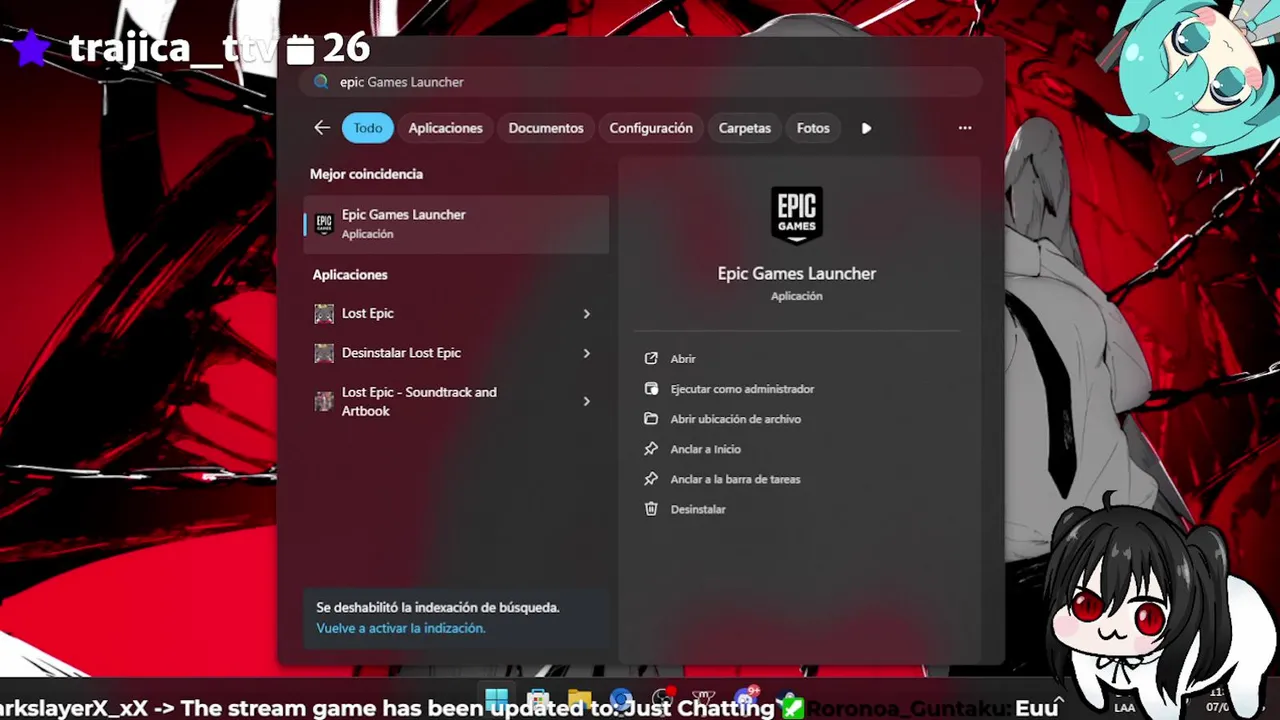The height and width of the screenshot is (720, 1280).
Task: Click the Epic Games icon in best match
Action: pyautogui.click(x=324, y=224)
